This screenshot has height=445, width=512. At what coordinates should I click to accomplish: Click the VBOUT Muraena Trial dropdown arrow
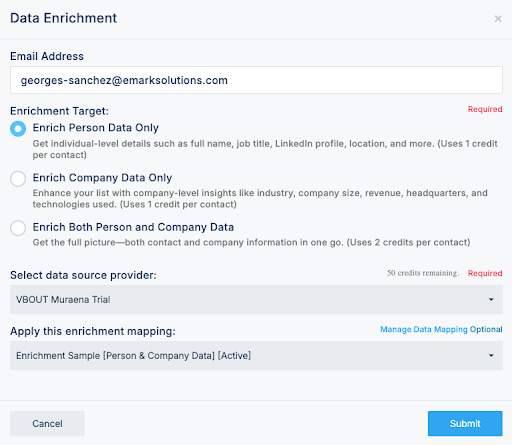tap(491, 299)
